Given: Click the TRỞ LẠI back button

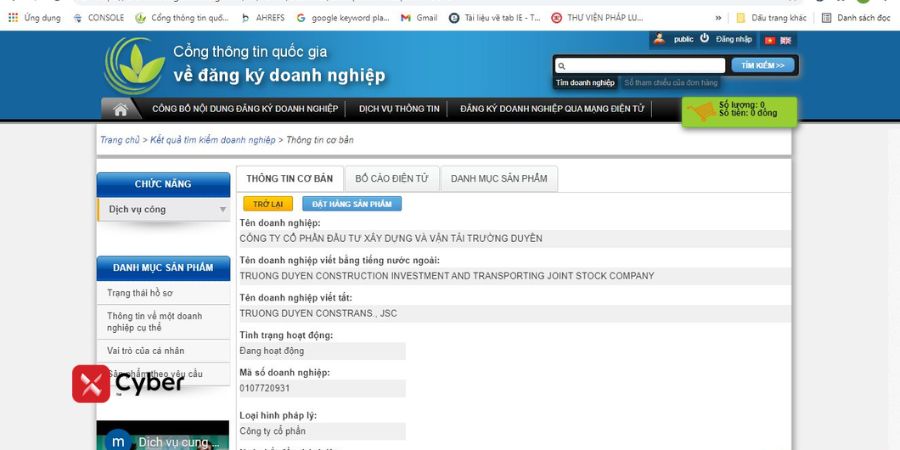Looking at the screenshot, I should point(268,204).
